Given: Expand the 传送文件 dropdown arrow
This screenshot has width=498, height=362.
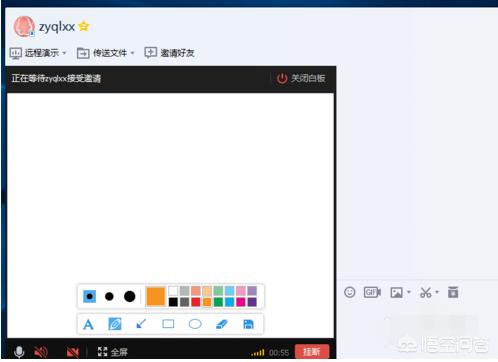Looking at the screenshot, I should pos(132,53).
